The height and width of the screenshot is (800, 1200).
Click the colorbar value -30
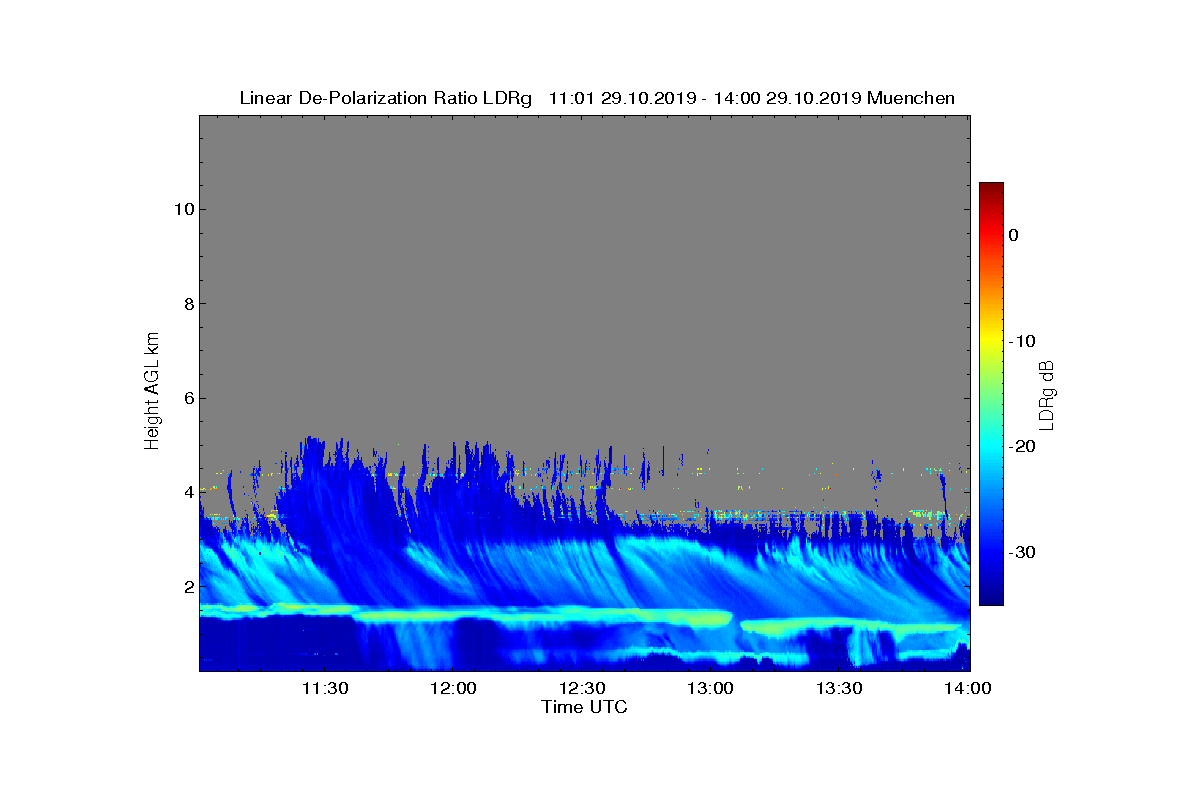point(1022,553)
